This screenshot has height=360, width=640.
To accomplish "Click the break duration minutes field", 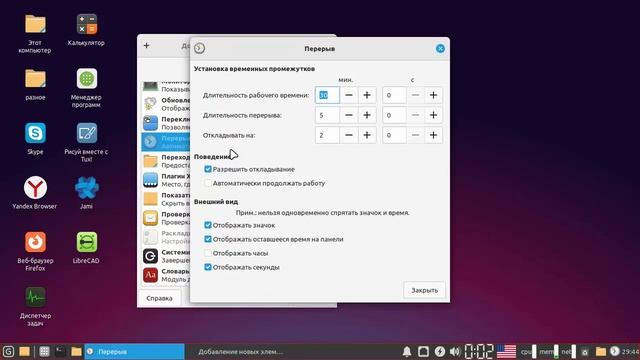I will pos(327,115).
